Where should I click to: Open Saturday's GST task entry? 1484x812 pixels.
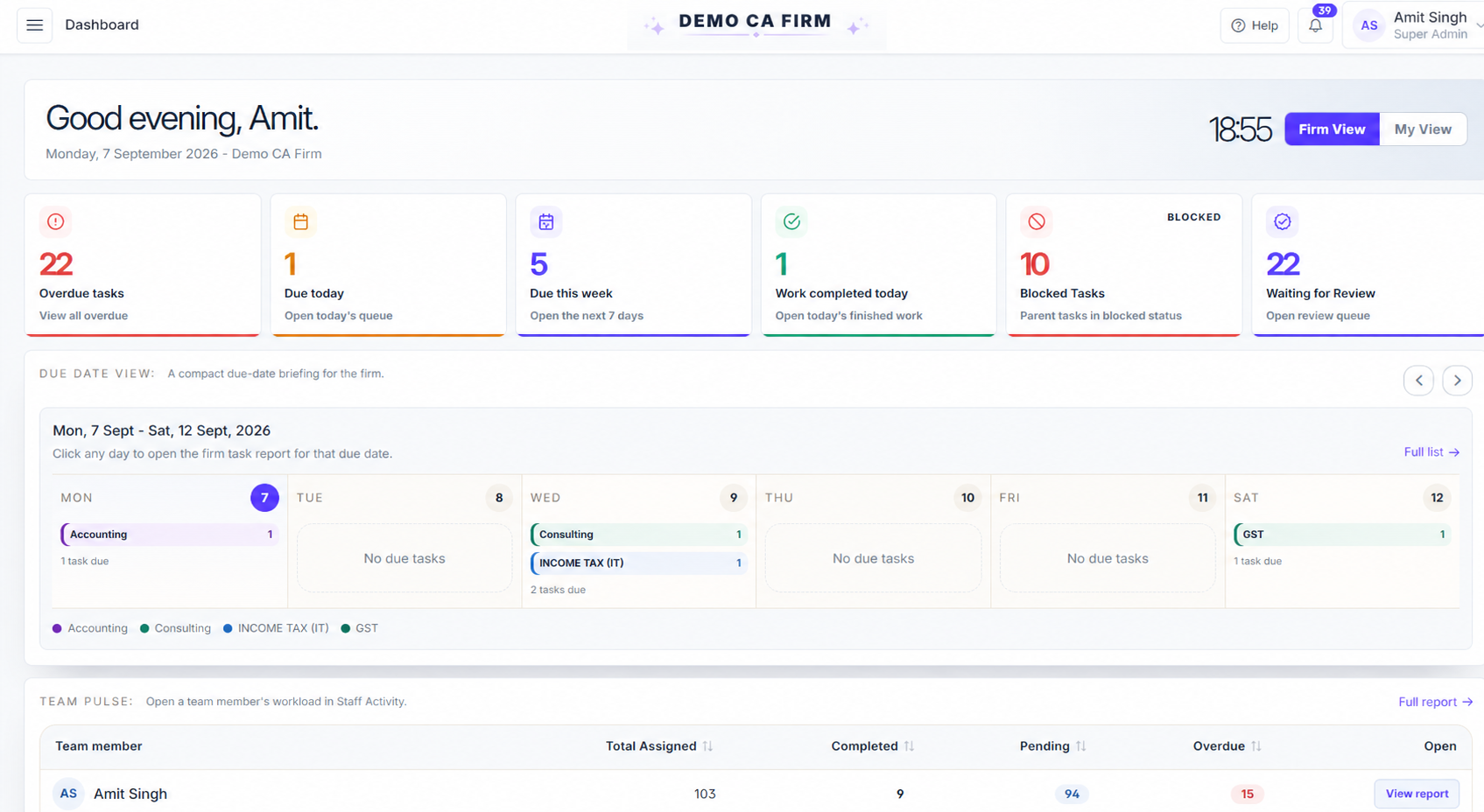(1342, 535)
